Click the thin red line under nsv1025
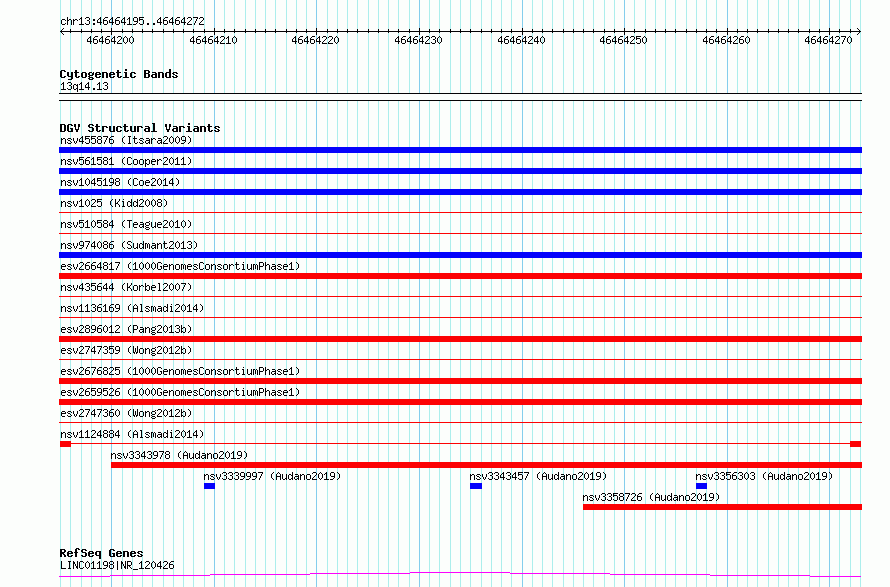 pyautogui.click(x=460, y=213)
